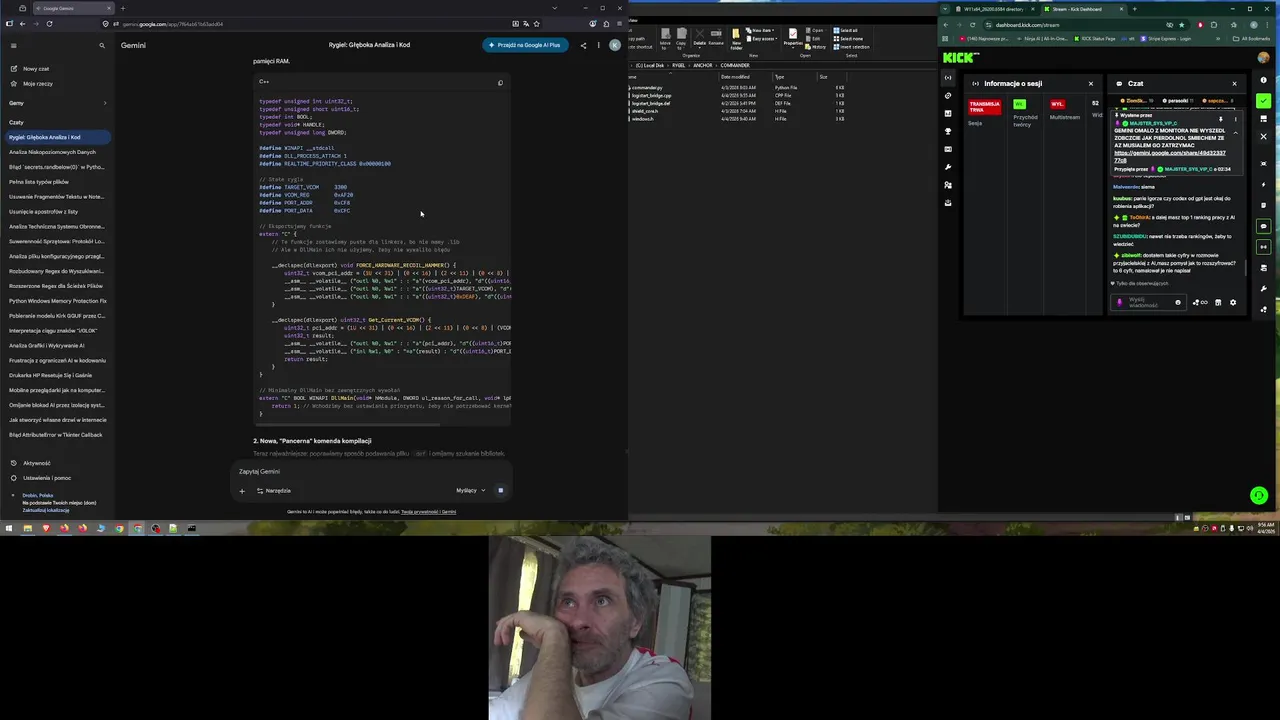Select the W11x64 directory Chrome tab

(993, 9)
